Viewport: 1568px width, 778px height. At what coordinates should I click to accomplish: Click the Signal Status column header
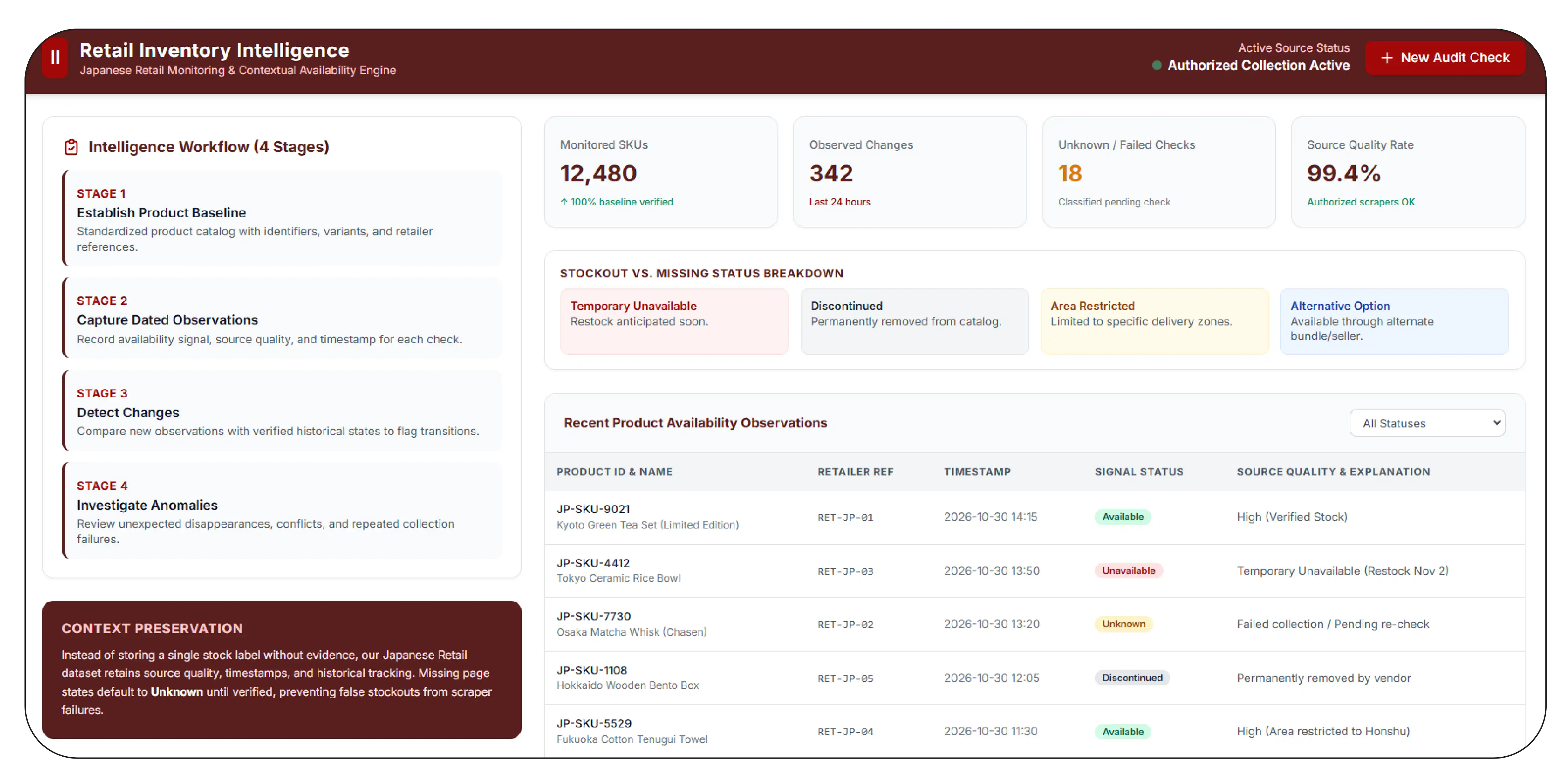click(x=1139, y=471)
